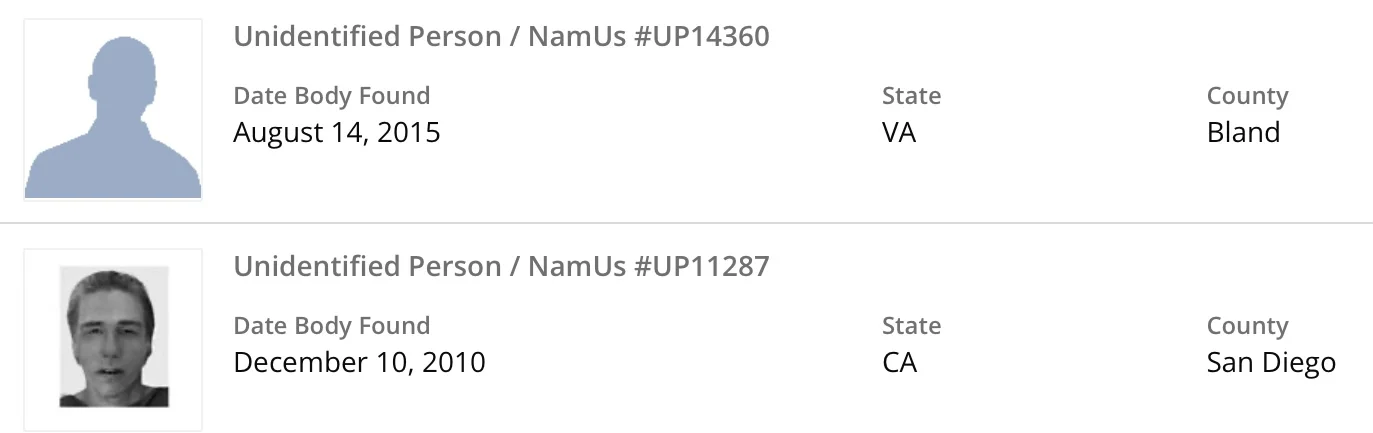Select the August 14, 2015 date

click(x=337, y=132)
